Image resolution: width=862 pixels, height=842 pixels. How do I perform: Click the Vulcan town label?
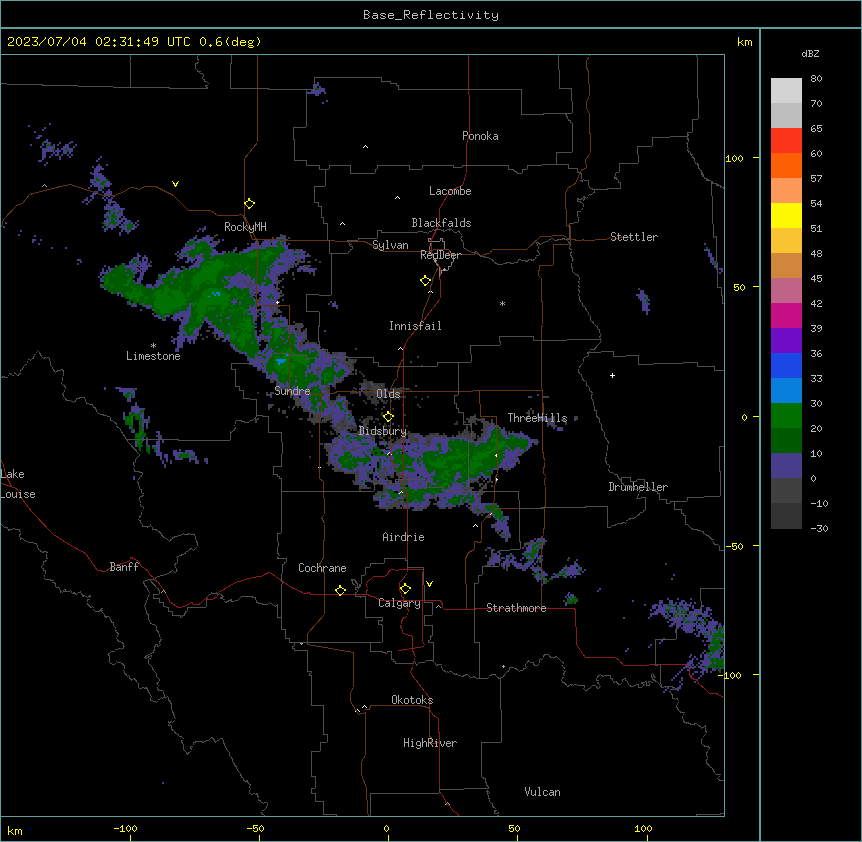(543, 792)
